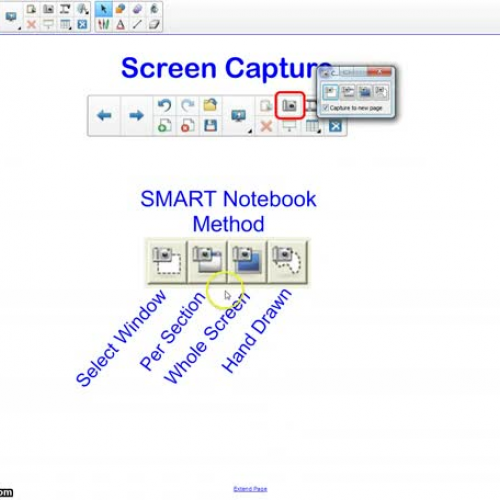The width and height of the screenshot is (500, 500).
Task: Click the Redo arrow in pictured toolbar
Action: [x=188, y=105]
